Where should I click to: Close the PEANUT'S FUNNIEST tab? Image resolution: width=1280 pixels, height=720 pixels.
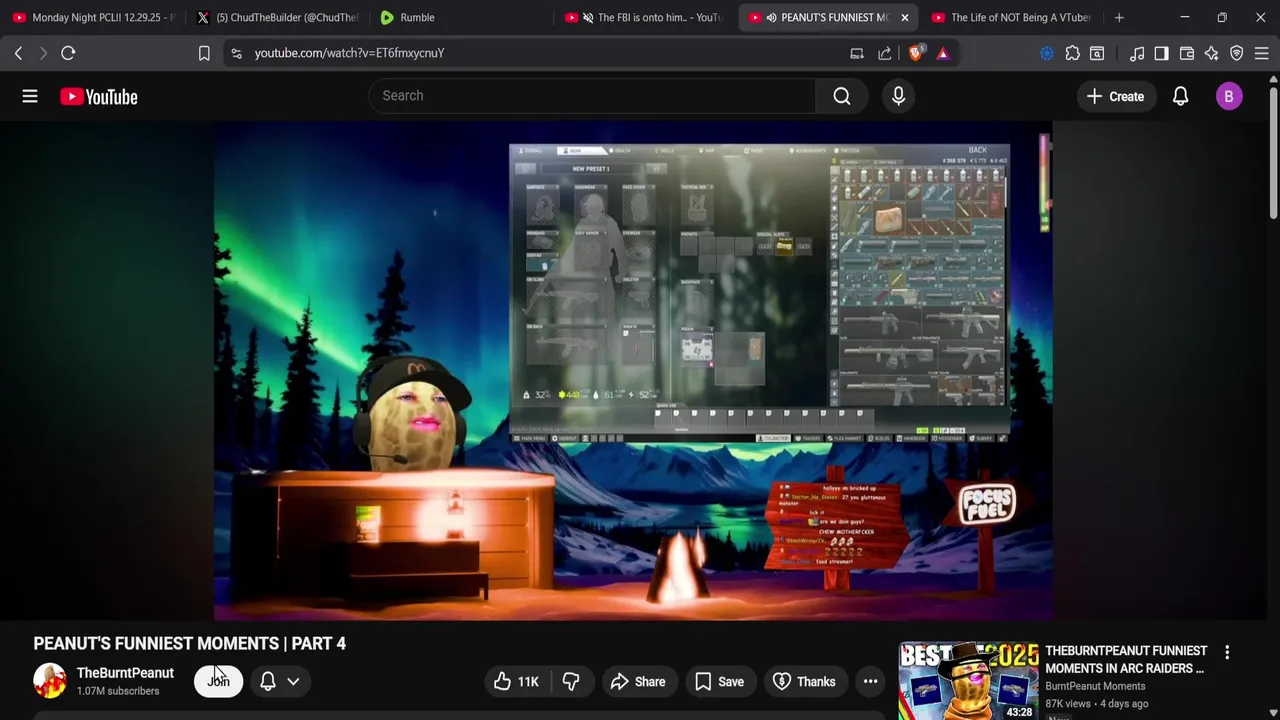click(904, 17)
